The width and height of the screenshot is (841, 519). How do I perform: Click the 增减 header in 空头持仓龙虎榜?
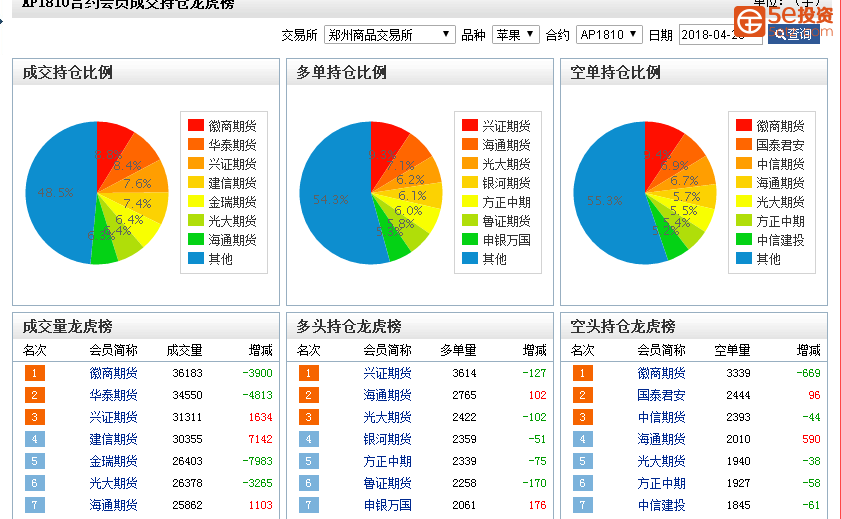tap(809, 351)
